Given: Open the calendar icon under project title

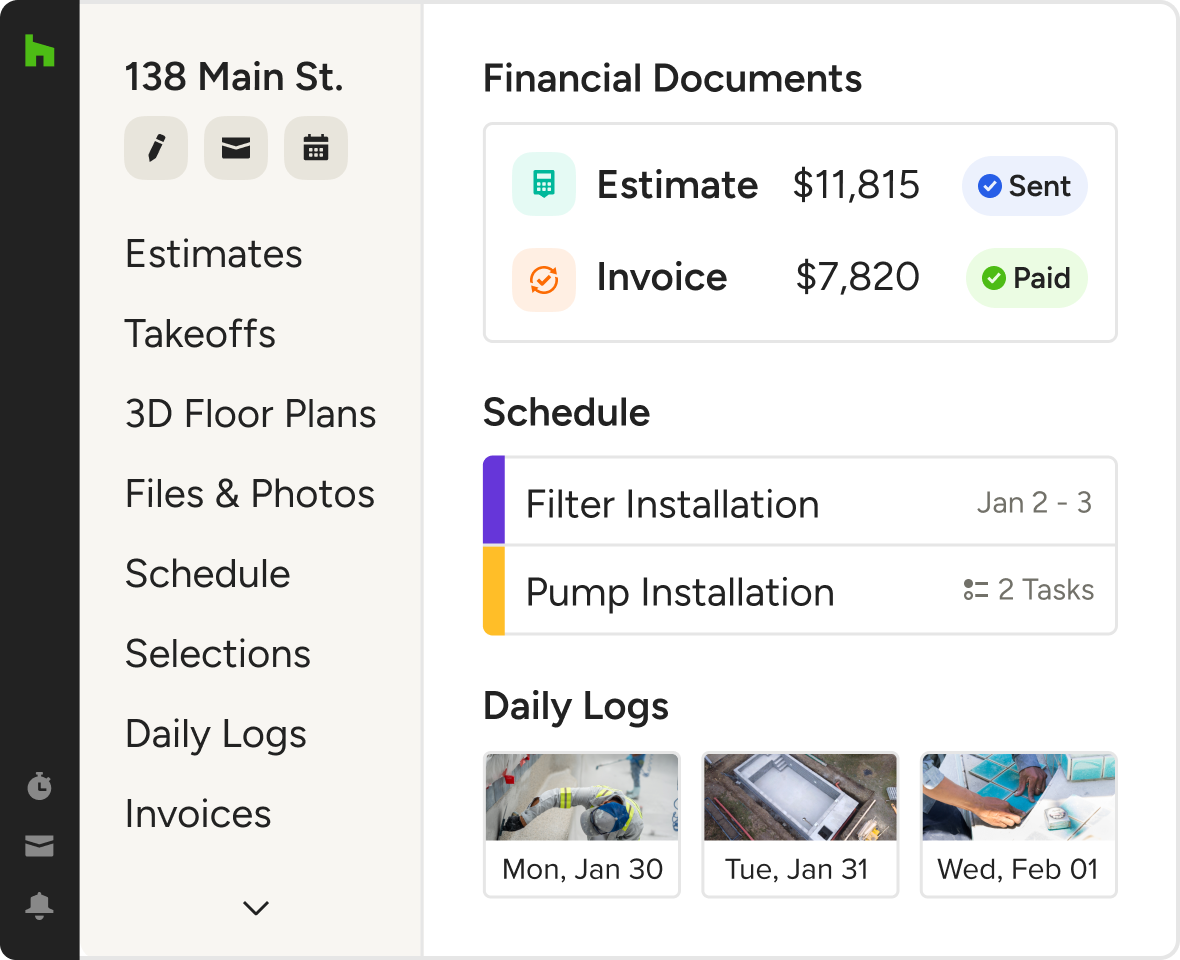Looking at the screenshot, I should pyautogui.click(x=315, y=148).
